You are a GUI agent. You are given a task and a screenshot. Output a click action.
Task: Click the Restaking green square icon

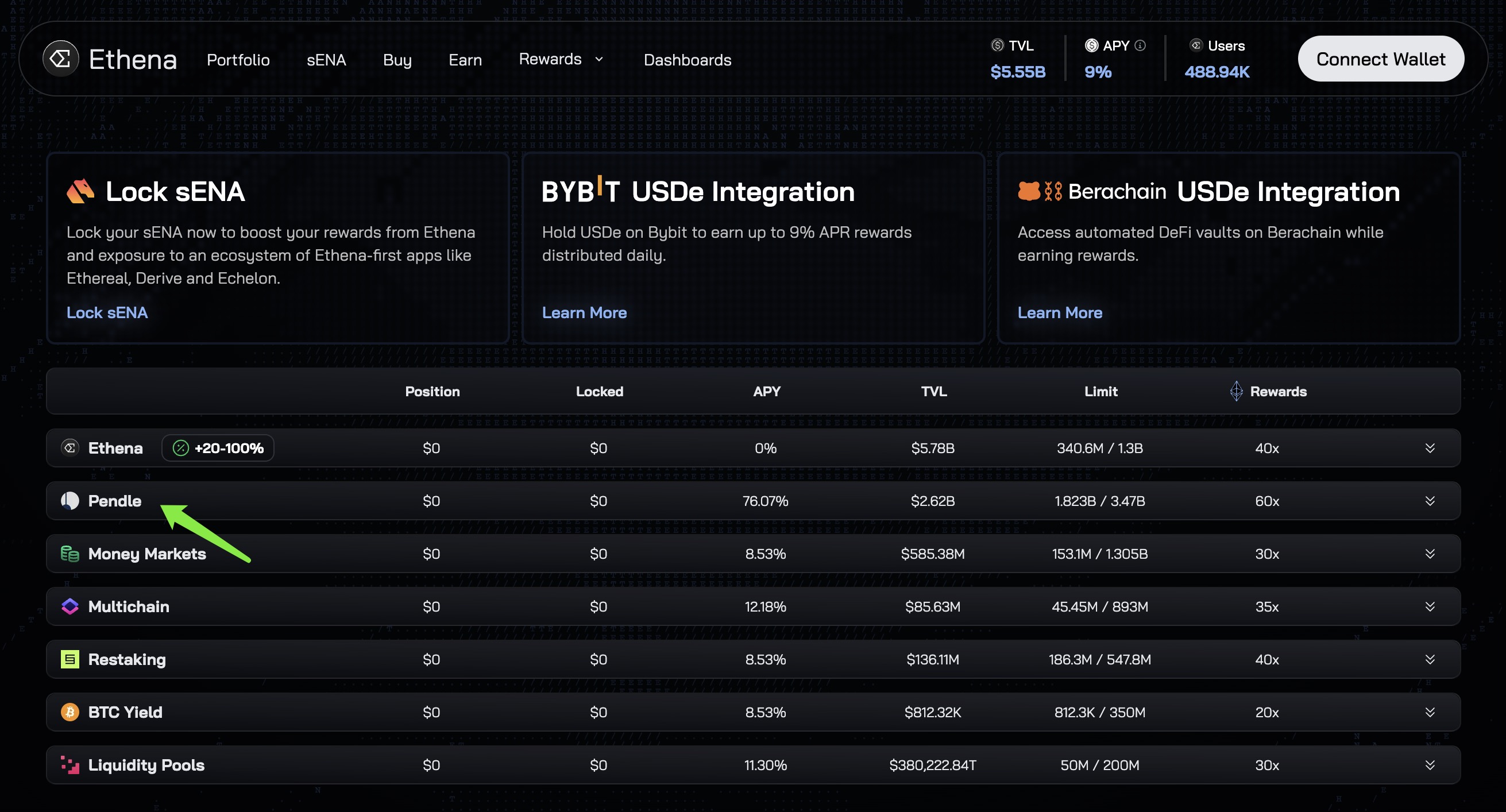click(69, 659)
